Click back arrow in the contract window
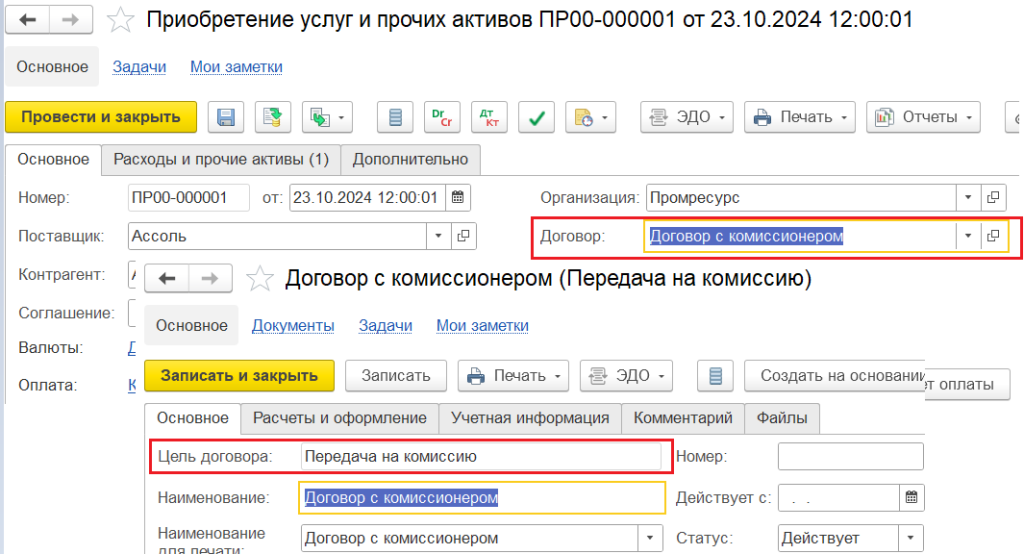The width and height of the screenshot is (1024, 554). pos(168,278)
